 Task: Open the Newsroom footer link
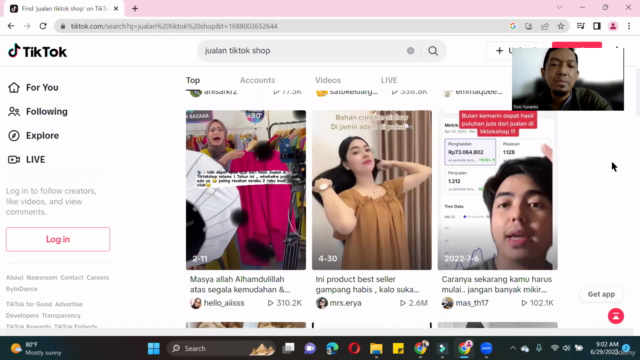[42, 278]
